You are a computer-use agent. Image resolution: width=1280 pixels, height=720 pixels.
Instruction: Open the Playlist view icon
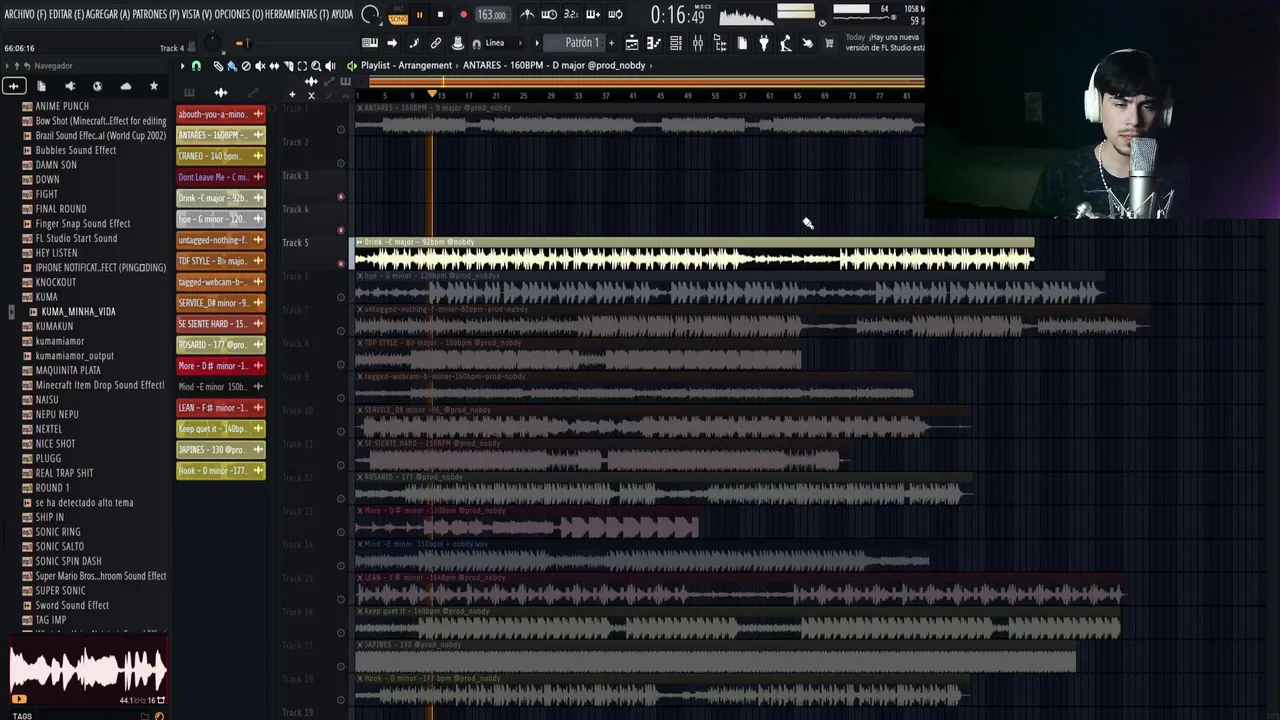pos(632,43)
